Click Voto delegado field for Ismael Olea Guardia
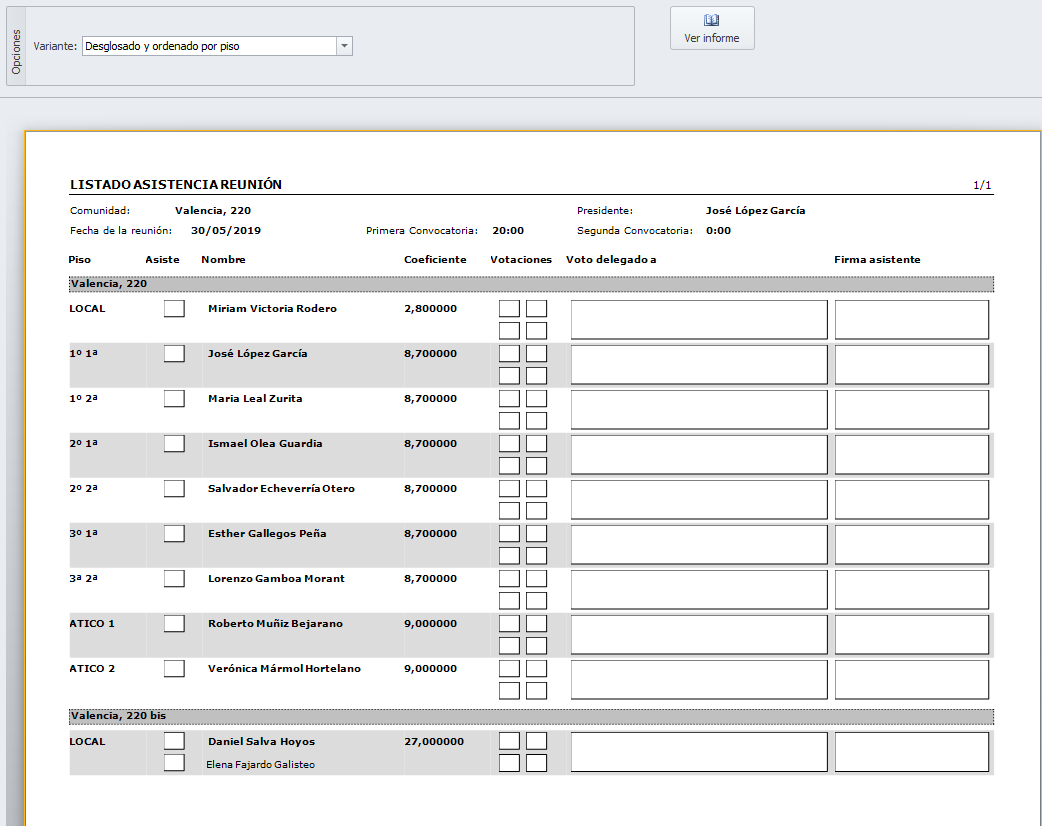This screenshot has height=826, width=1042. click(x=698, y=455)
